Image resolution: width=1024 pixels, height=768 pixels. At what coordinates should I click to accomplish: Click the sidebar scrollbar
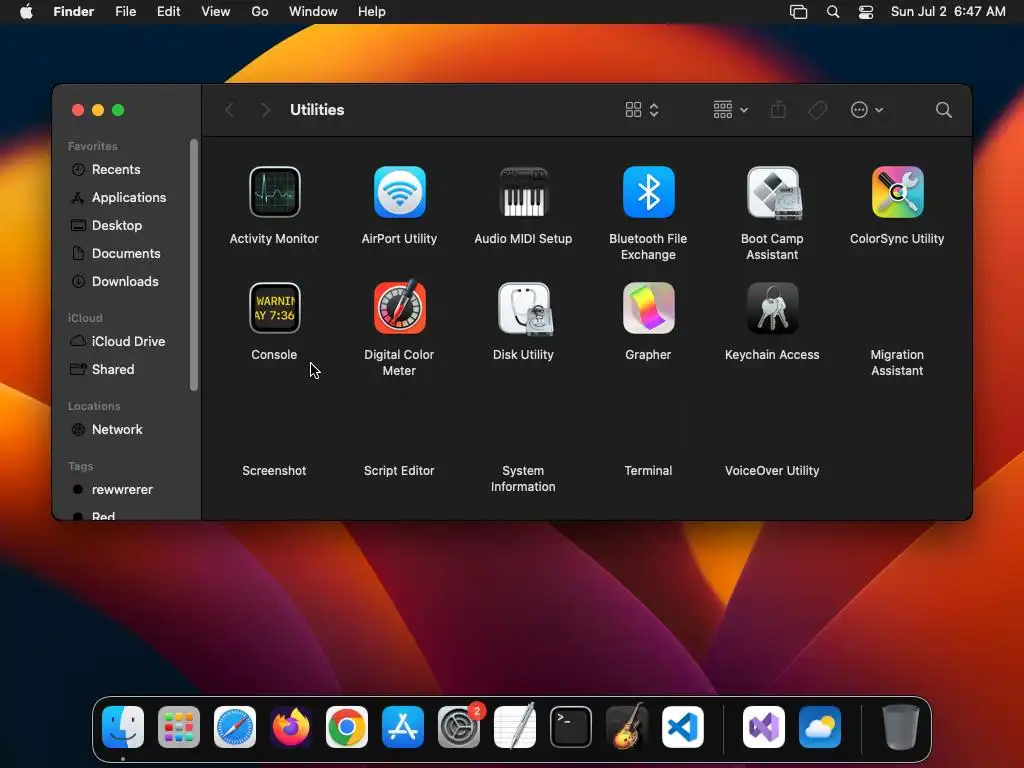(x=194, y=264)
